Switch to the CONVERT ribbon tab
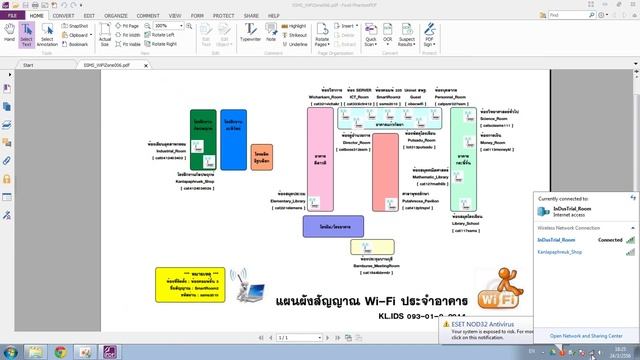This screenshot has width=640, height=360. click(x=63, y=16)
